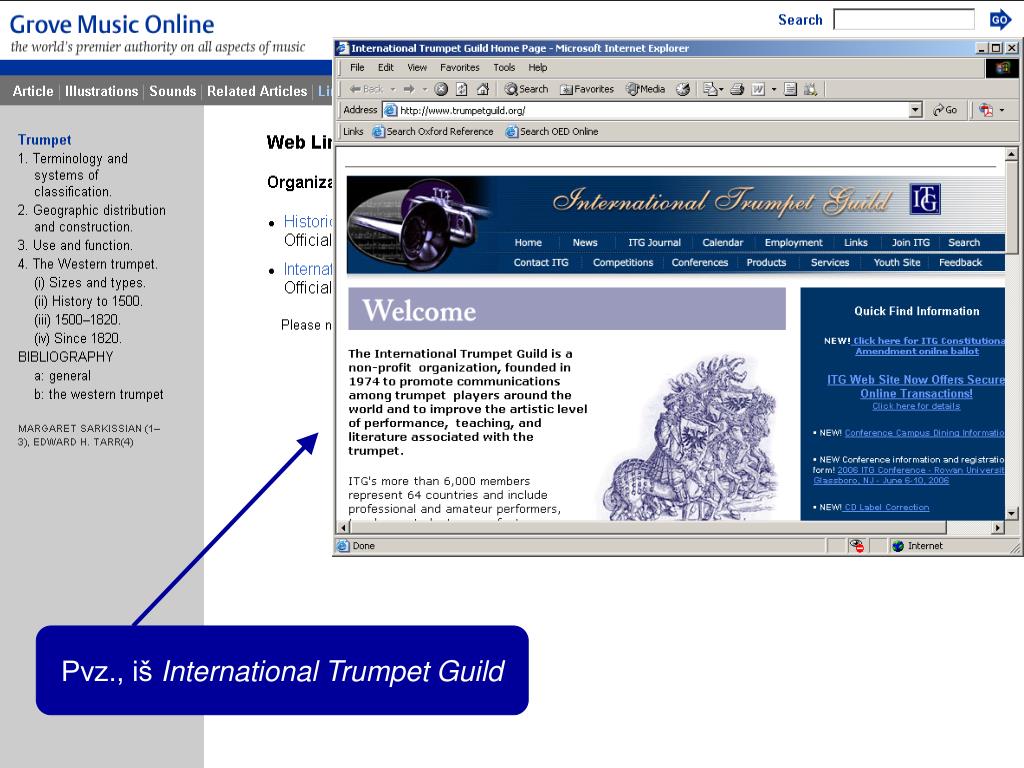1024x768 pixels.
Task: Click the Trumpet heading in Grove sidebar
Action: point(44,140)
